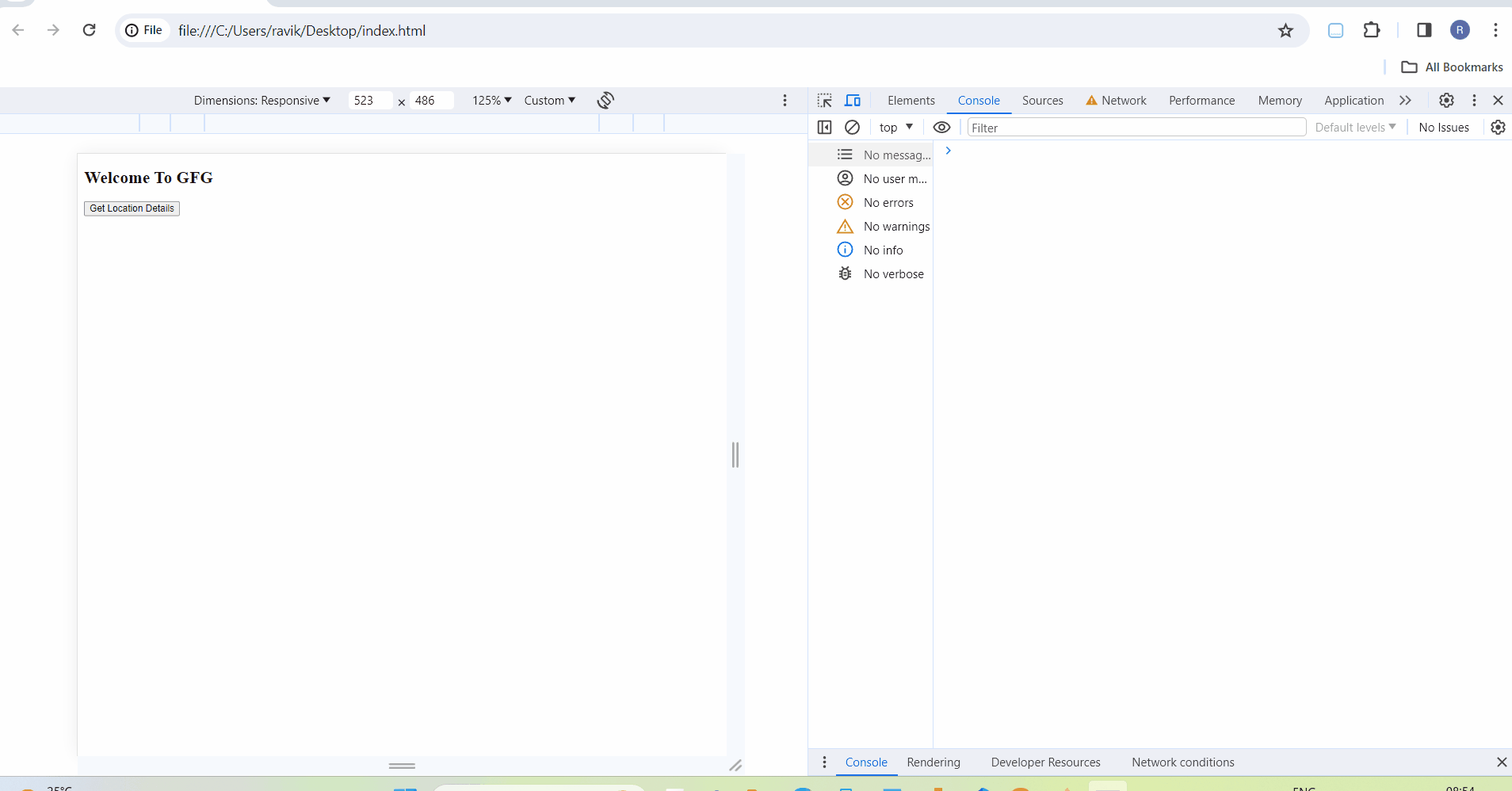Viewport: 1512px width, 791px height.
Task: Rotate the device viewport
Action: (605, 100)
